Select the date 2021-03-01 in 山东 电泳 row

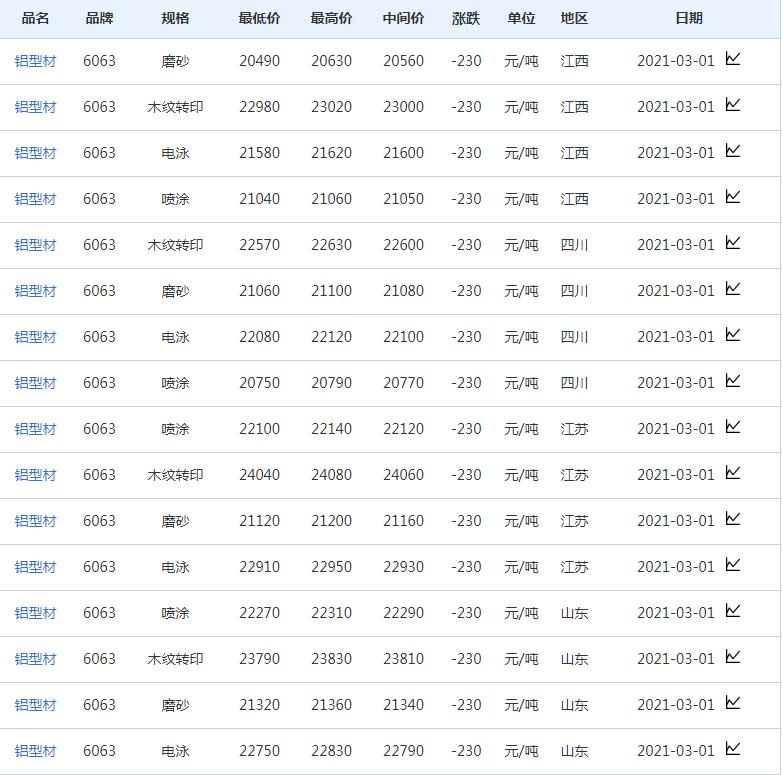676,751
